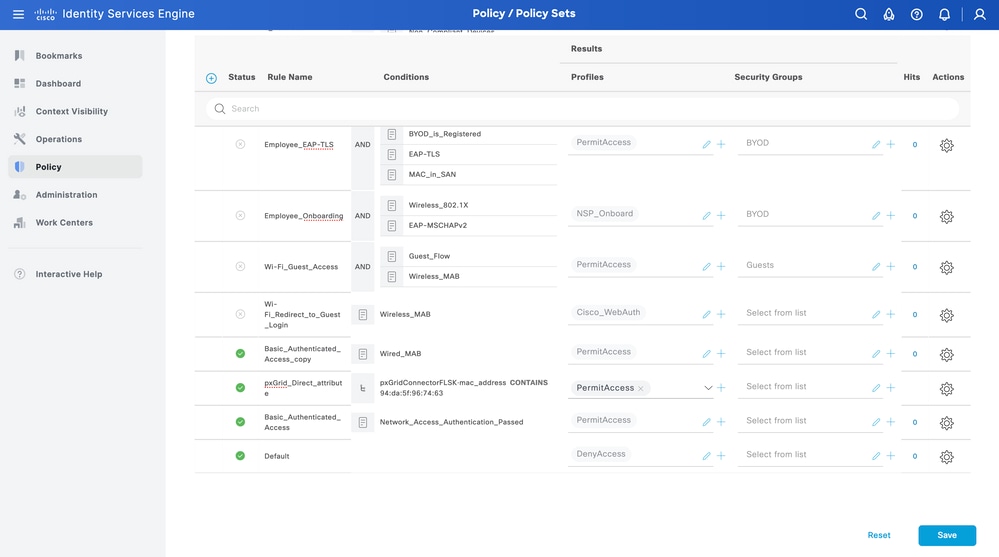Viewport: 999px width, 557px height.
Task: Toggle the enabled status of Basic_Authenticated_Access_copy
Action: pos(240,354)
